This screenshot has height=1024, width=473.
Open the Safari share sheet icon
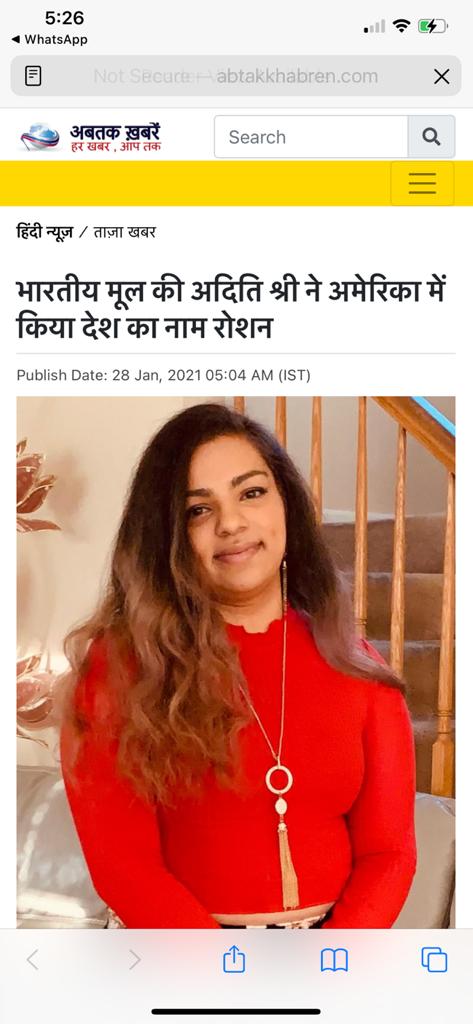point(234,959)
